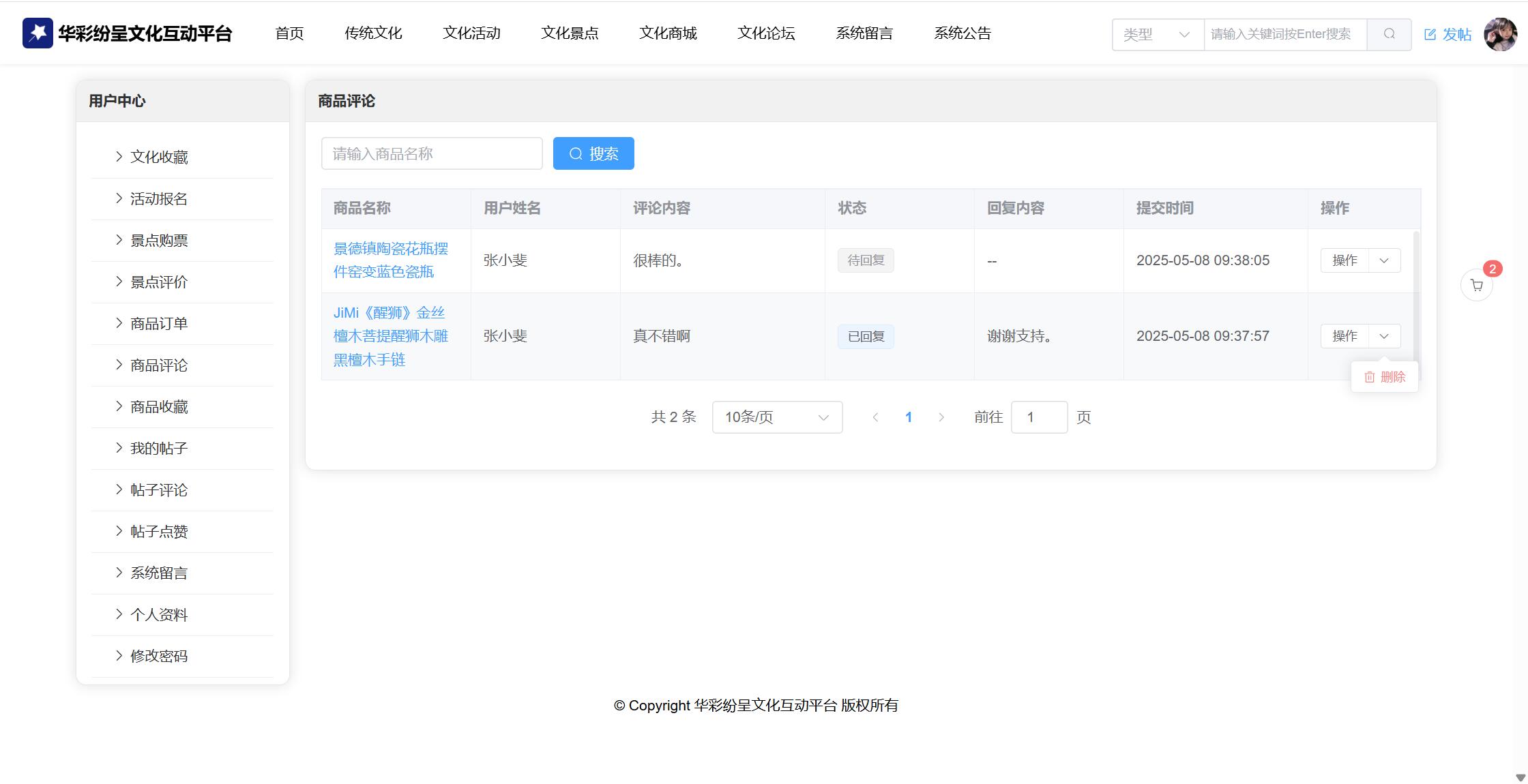The image size is (1528, 784).
Task: Go to previous page arrow
Action: (875, 417)
